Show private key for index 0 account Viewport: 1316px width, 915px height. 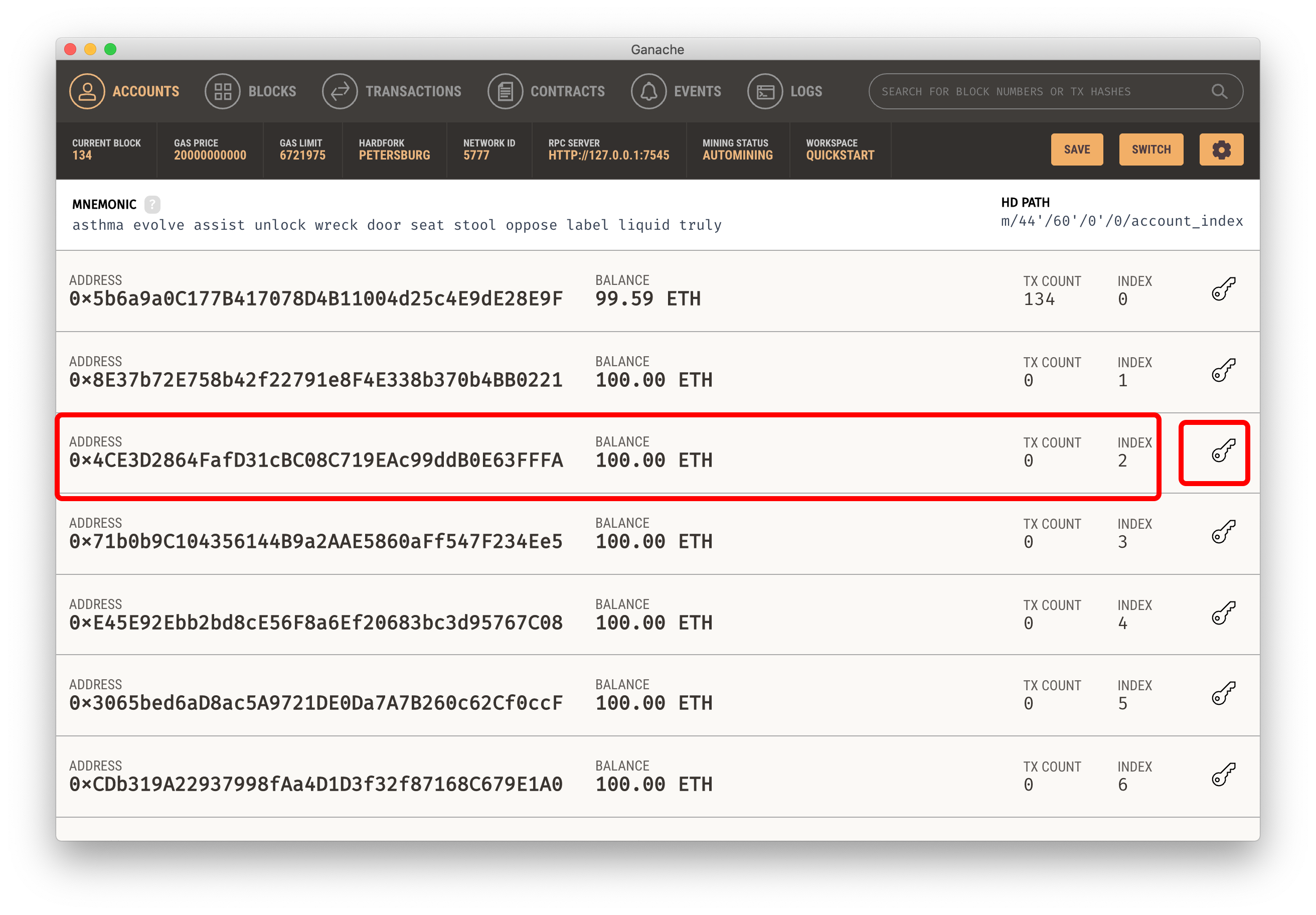tap(1223, 289)
